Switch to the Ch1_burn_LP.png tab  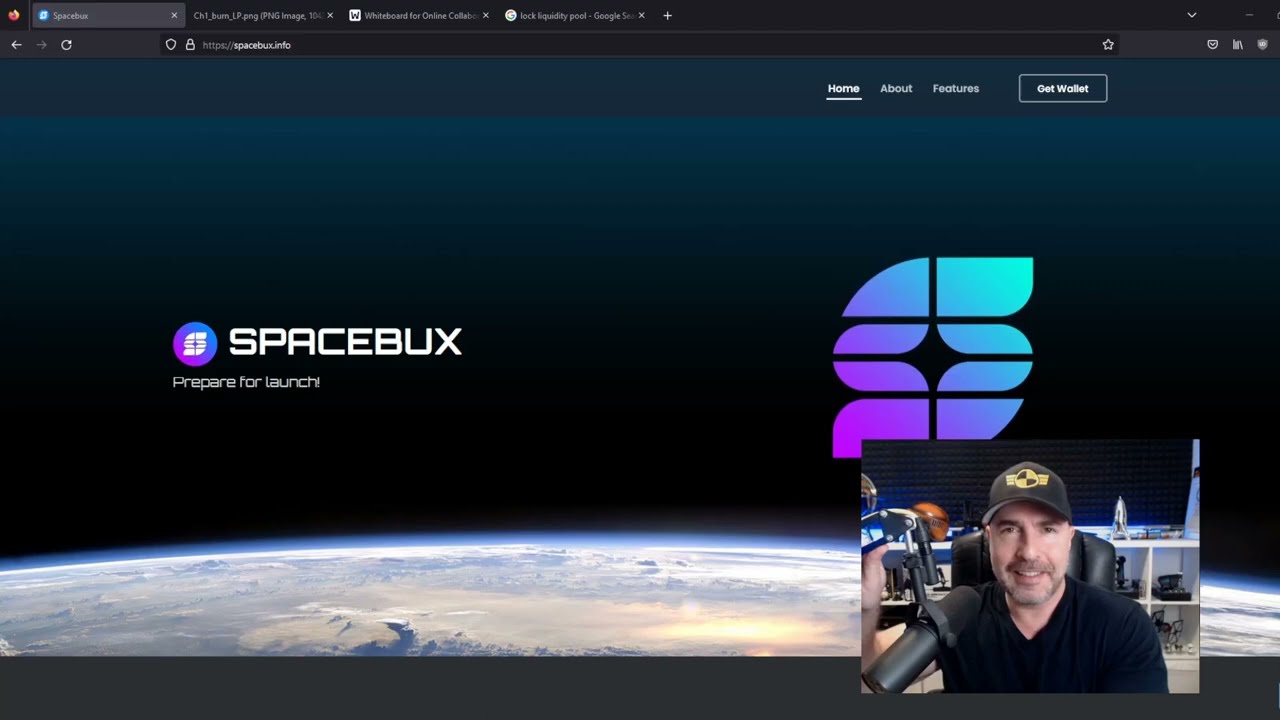264,16
